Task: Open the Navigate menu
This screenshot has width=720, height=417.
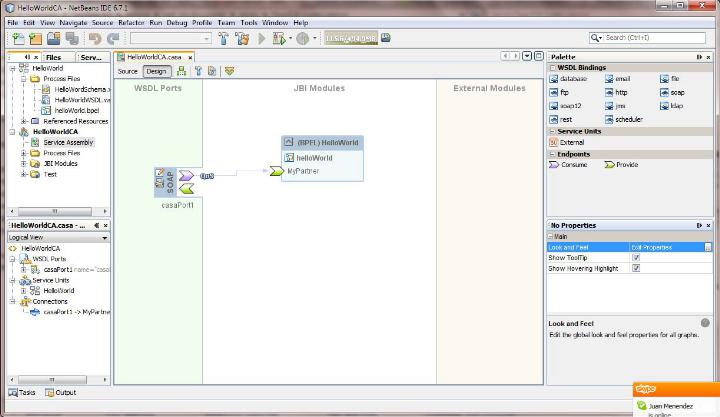Action: pos(73,23)
